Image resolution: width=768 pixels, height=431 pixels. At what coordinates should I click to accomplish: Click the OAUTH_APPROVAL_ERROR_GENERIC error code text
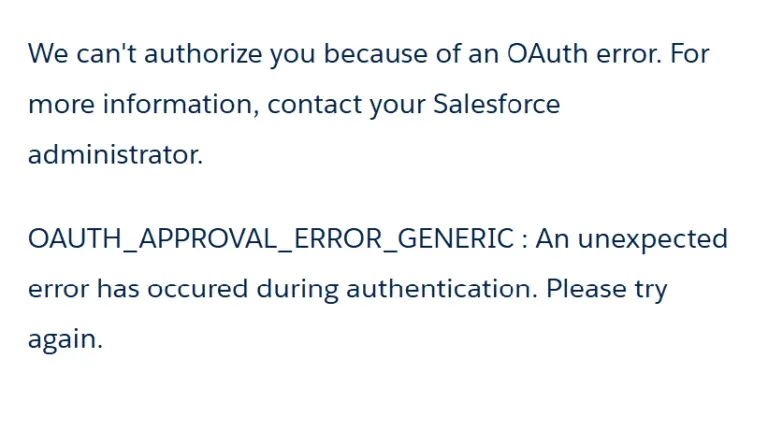[271, 240]
